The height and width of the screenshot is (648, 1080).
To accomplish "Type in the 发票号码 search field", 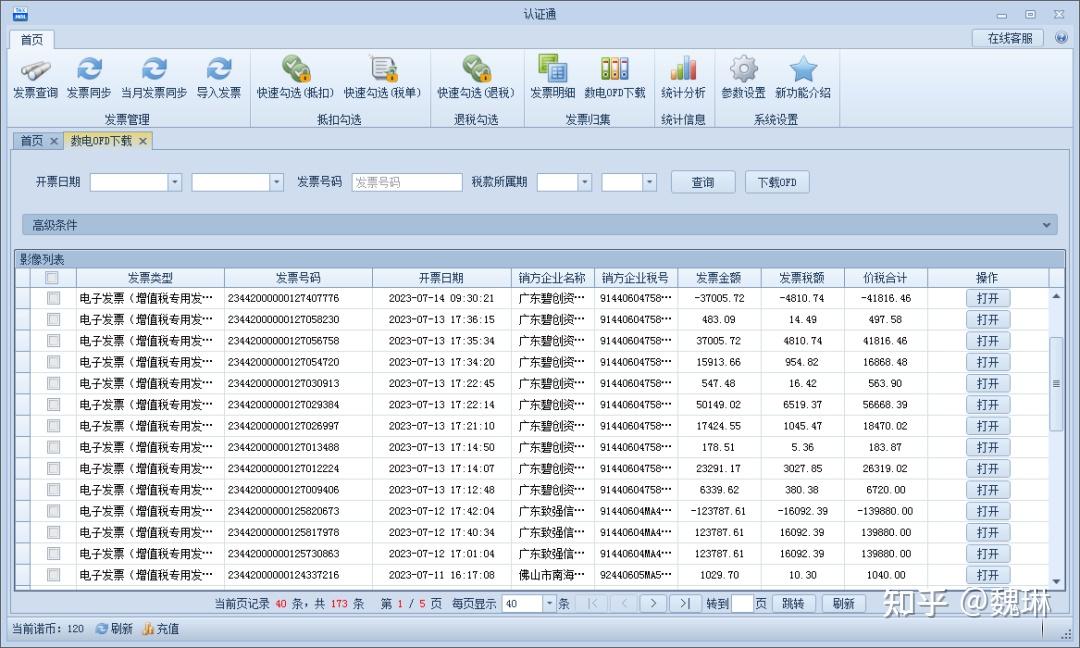I will coord(407,182).
